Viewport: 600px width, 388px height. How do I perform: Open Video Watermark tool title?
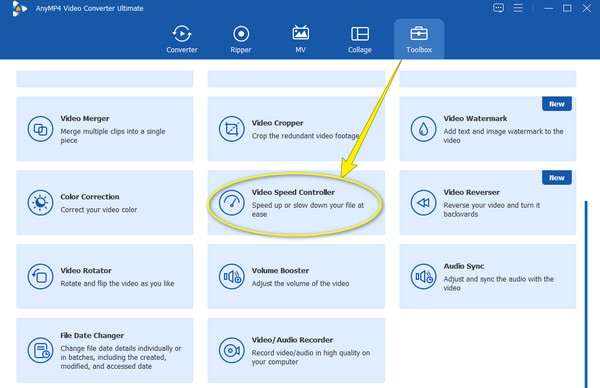click(475, 119)
